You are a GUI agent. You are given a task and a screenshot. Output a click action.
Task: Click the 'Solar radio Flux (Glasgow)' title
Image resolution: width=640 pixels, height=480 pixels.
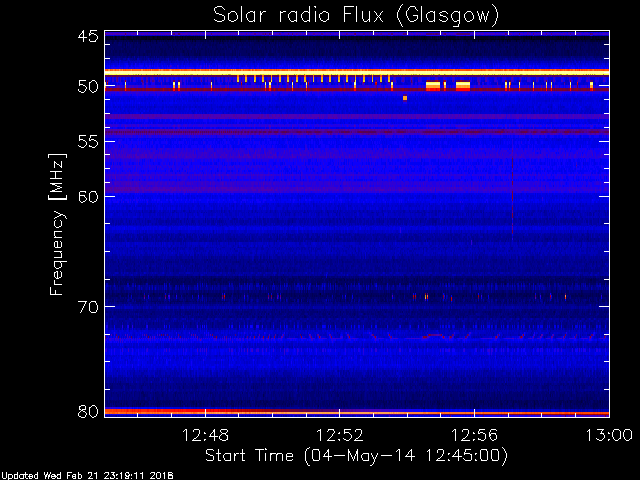pos(356,16)
